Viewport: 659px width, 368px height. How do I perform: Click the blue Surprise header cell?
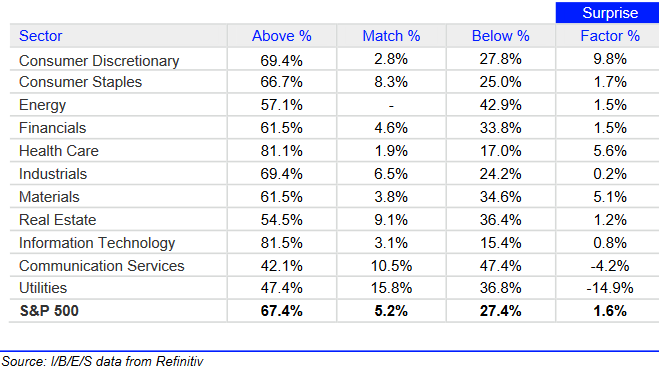(609, 13)
